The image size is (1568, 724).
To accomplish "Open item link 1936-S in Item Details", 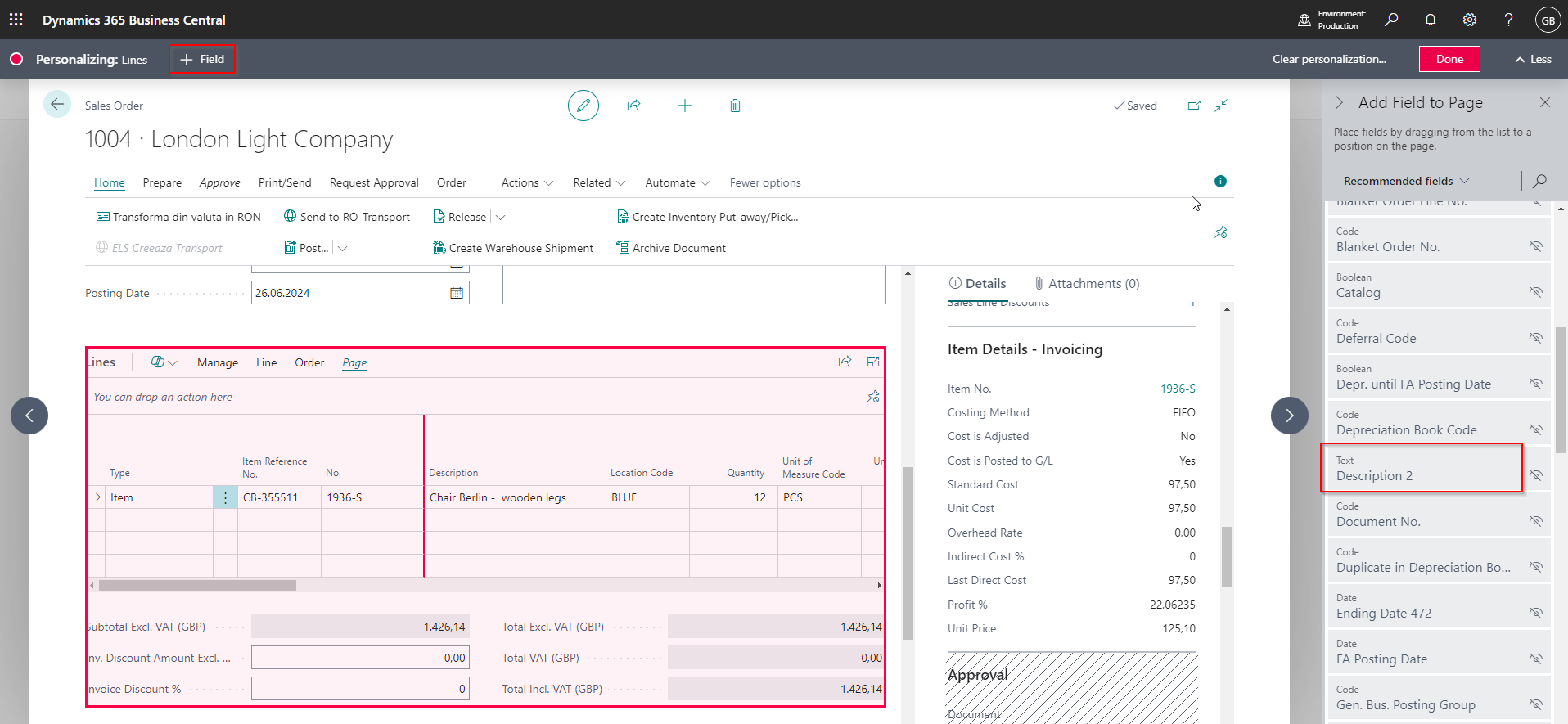I will click(x=1178, y=389).
